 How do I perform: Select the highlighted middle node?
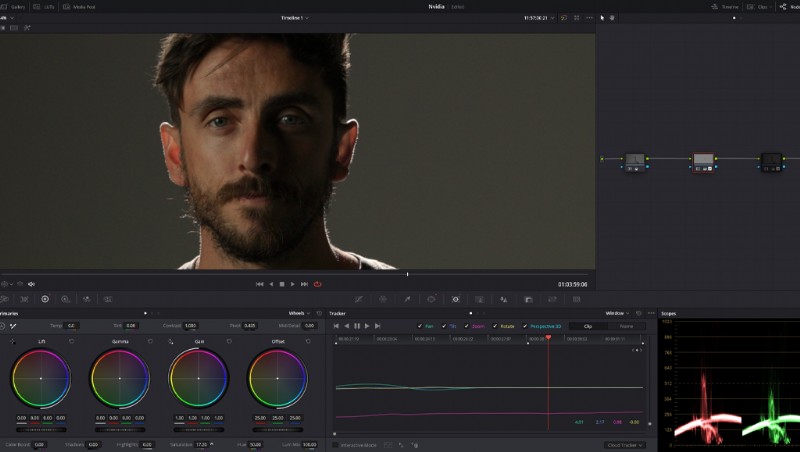tap(703, 162)
